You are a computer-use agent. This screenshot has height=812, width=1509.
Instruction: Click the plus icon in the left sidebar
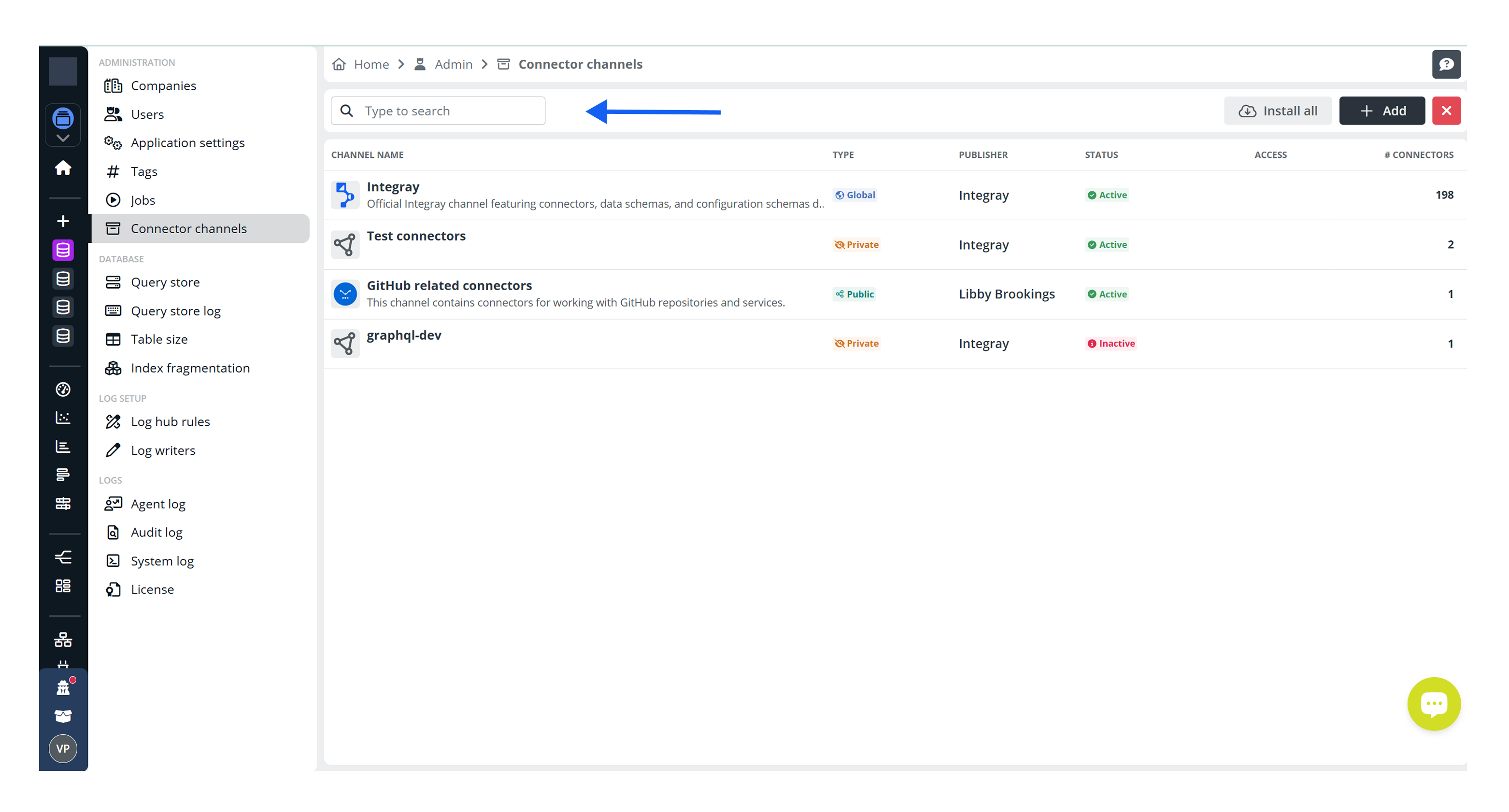click(x=62, y=221)
